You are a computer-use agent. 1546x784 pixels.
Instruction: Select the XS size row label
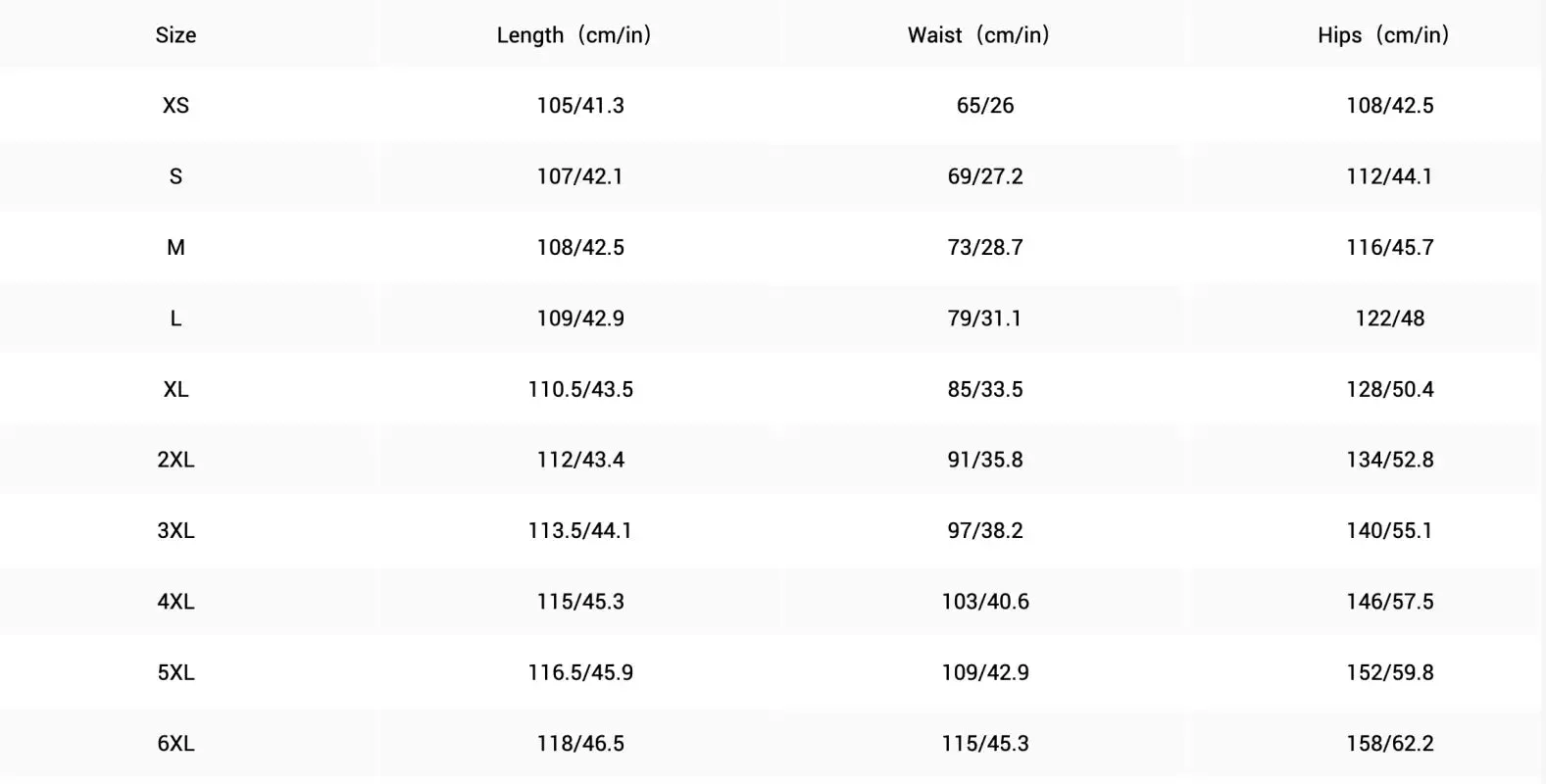click(175, 106)
